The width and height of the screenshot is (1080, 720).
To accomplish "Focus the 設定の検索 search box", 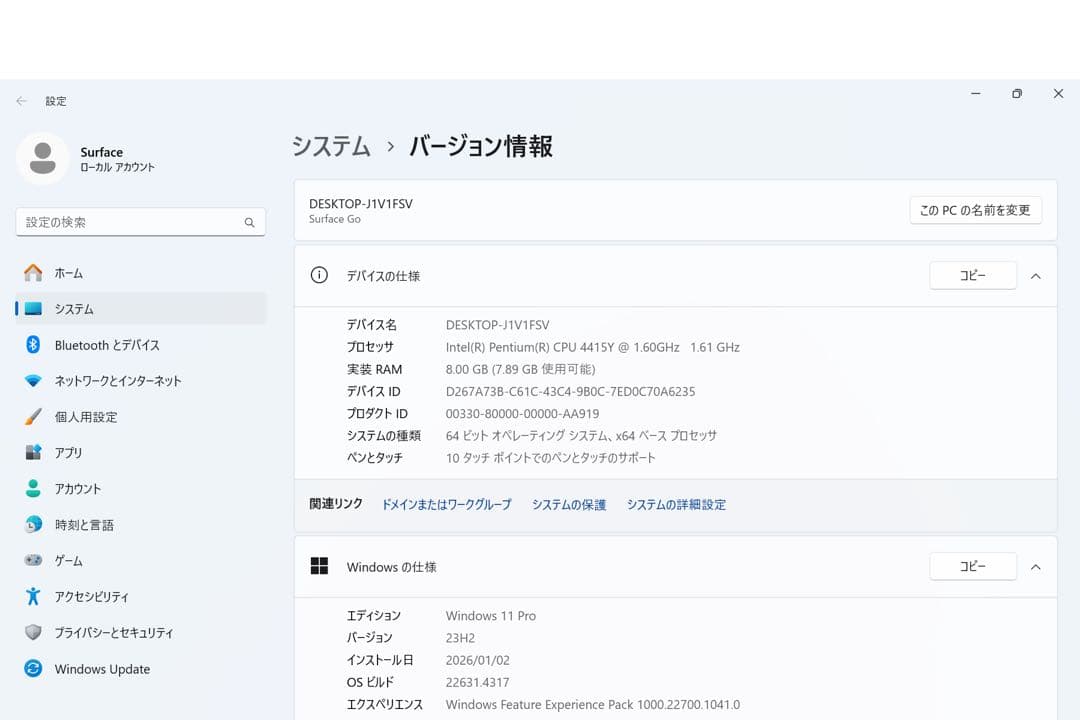I will coord(141,222).
